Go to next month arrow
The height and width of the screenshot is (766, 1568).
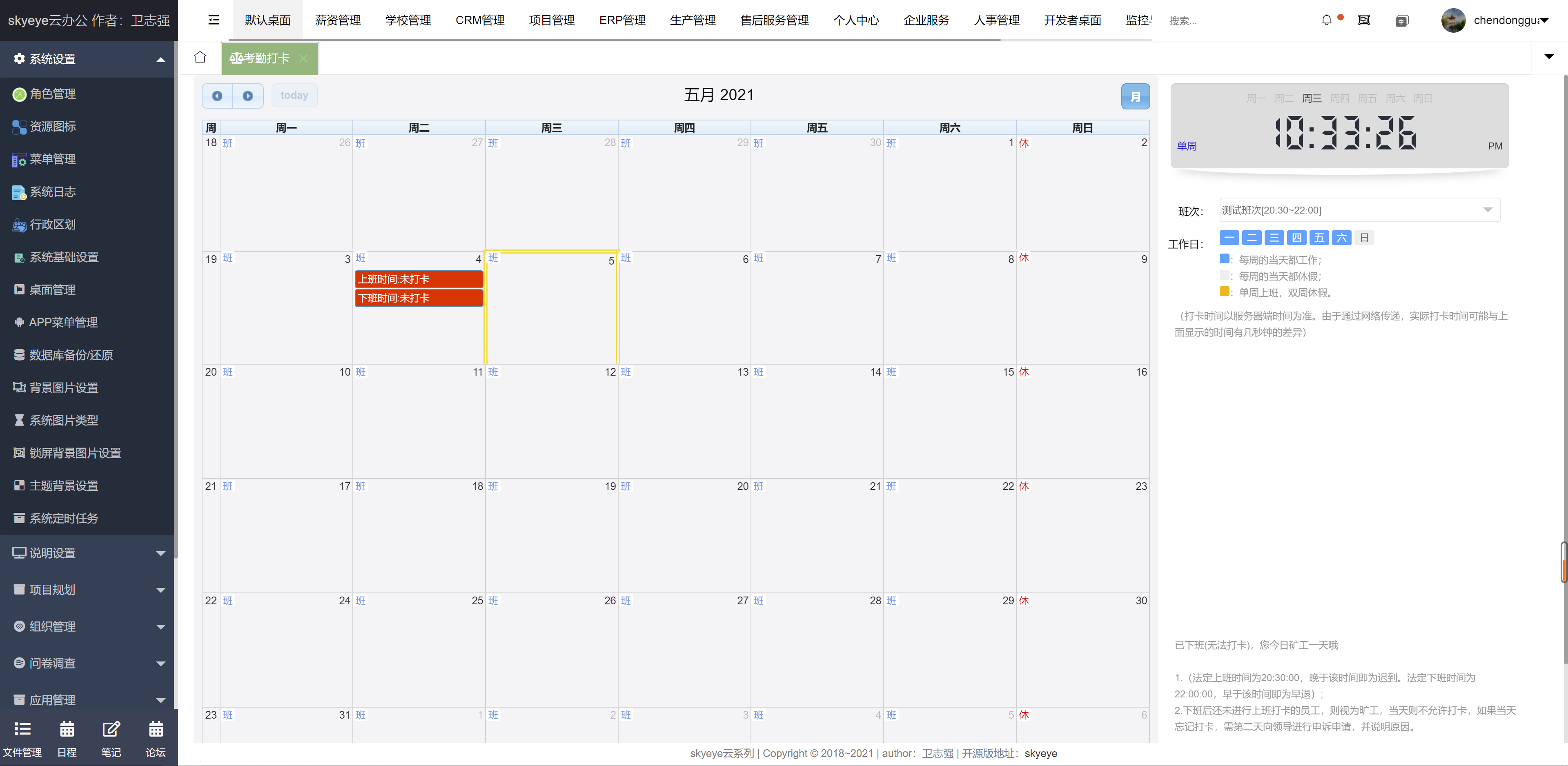248,96
